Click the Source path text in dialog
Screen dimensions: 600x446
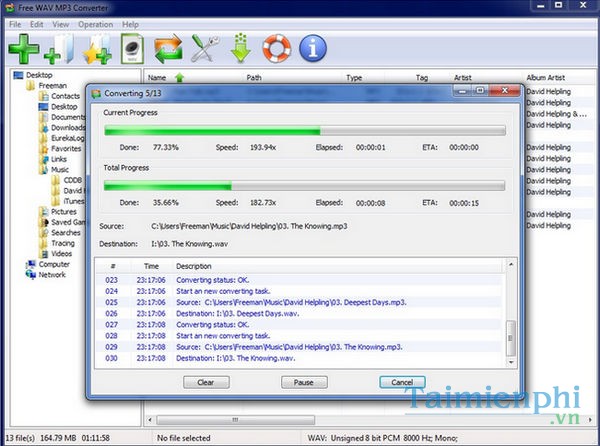pos(249,226)
